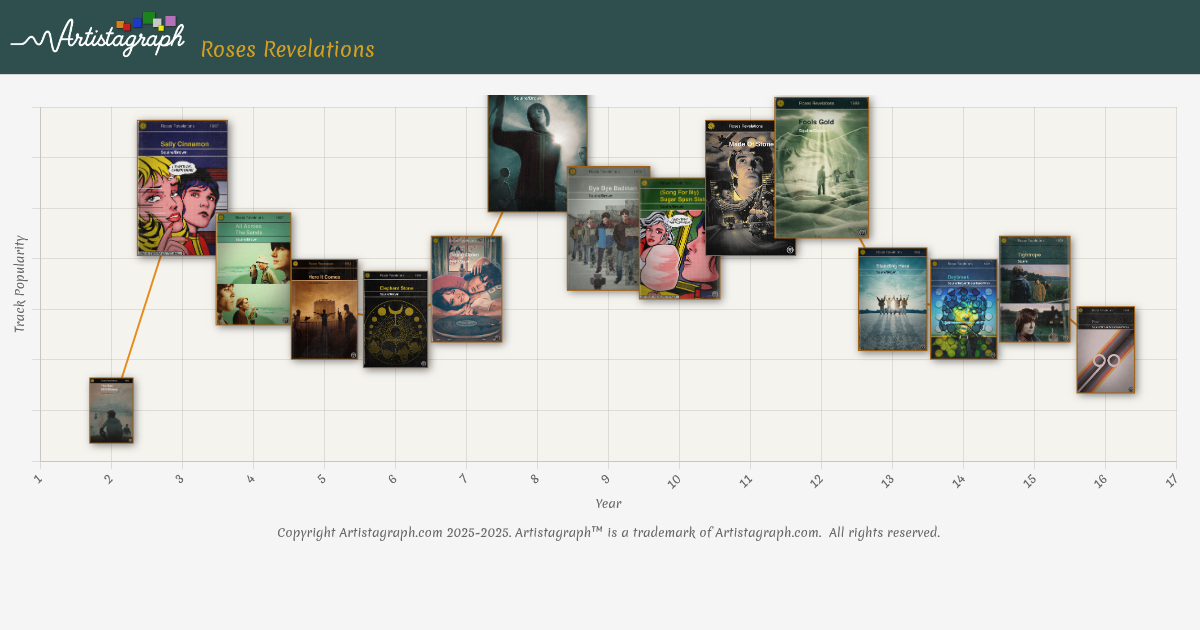
Task: Open the Here It Comes cover
Action: point(324,310)
